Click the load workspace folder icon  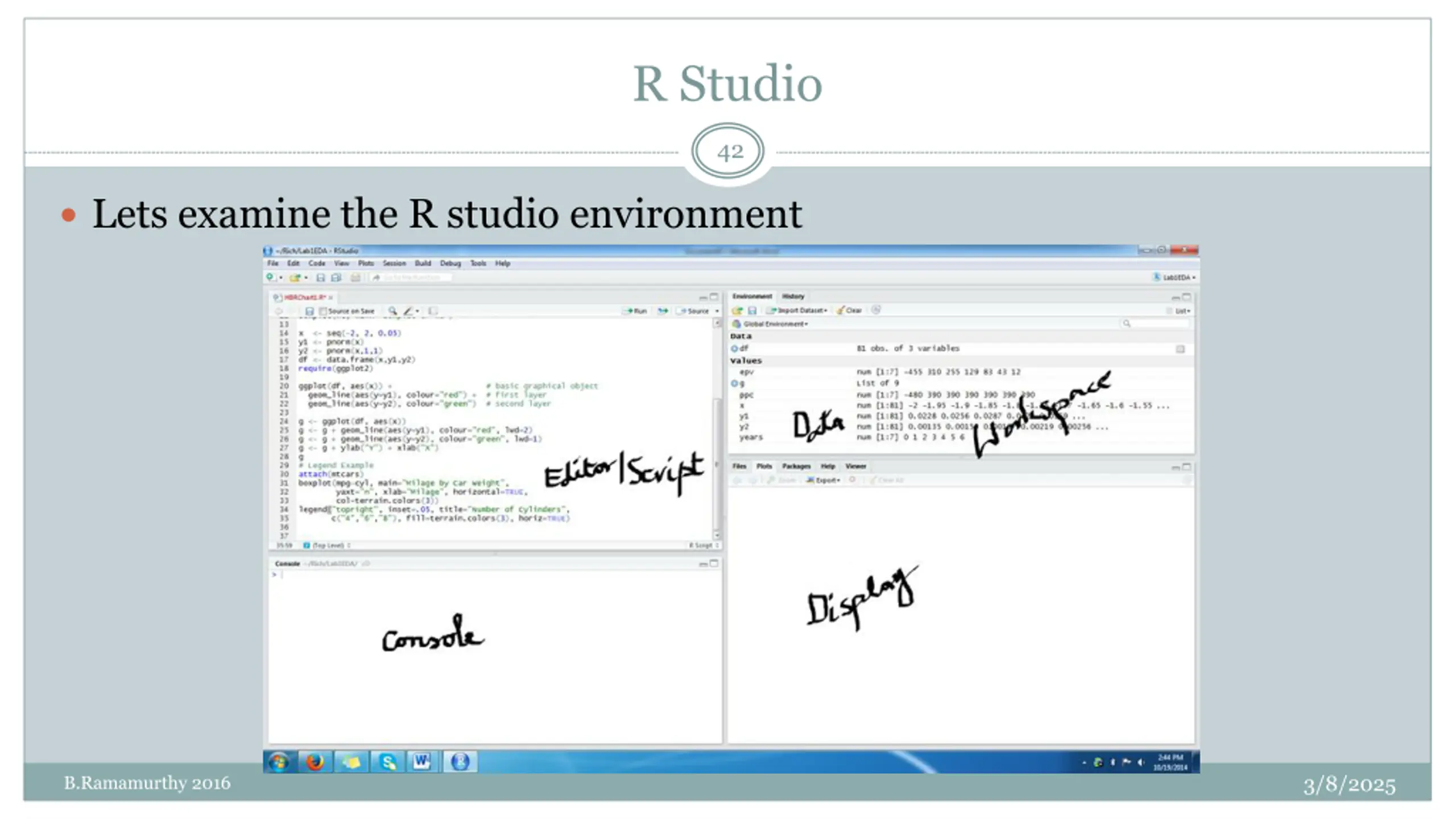click(x=737, y=311)
